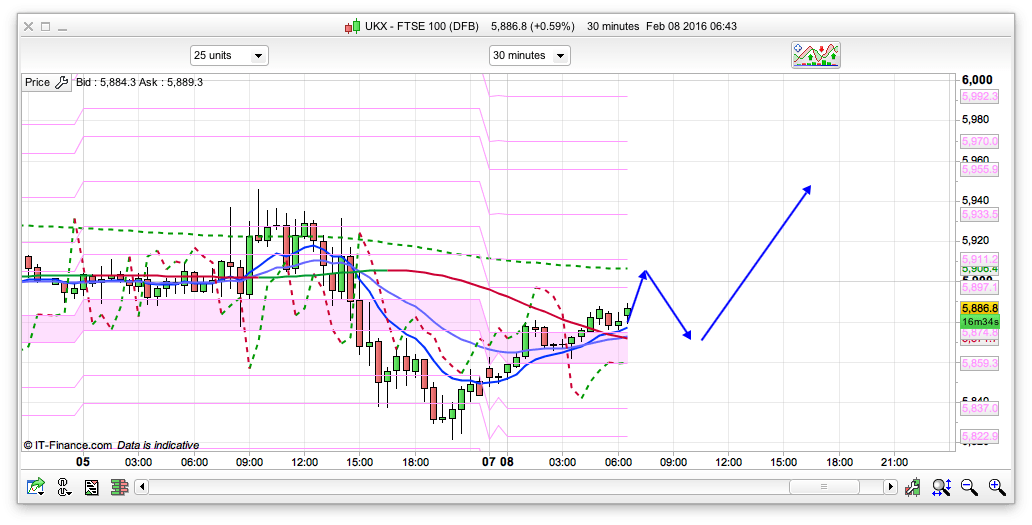Click the horizontal time scrollbar thumb

pos(824,487)
